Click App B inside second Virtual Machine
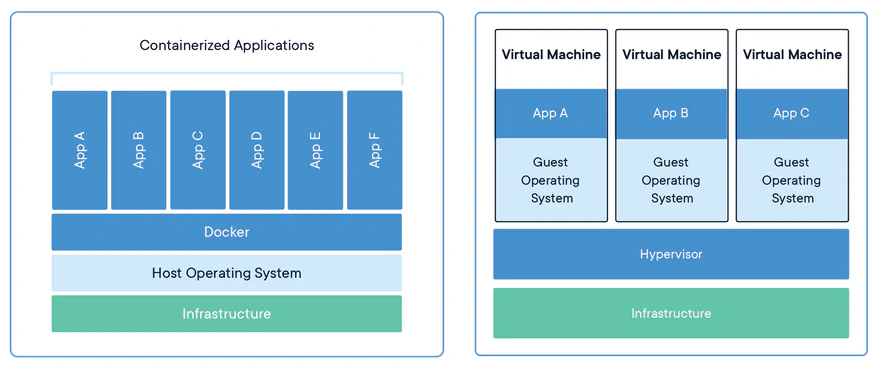 [672, 113]
